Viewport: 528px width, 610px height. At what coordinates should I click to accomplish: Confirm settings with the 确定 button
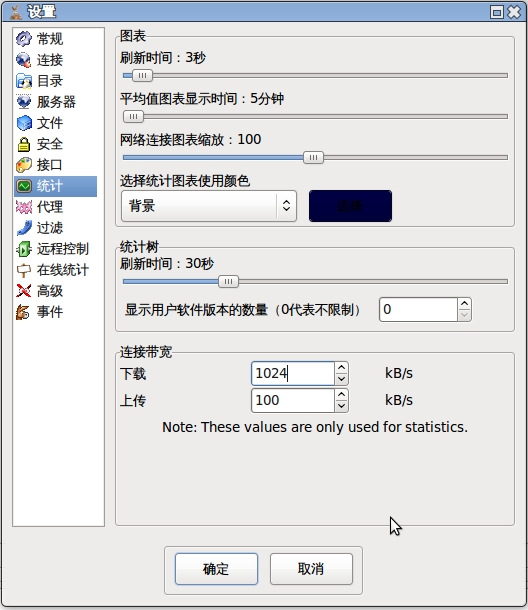click(x=216, y=569)
